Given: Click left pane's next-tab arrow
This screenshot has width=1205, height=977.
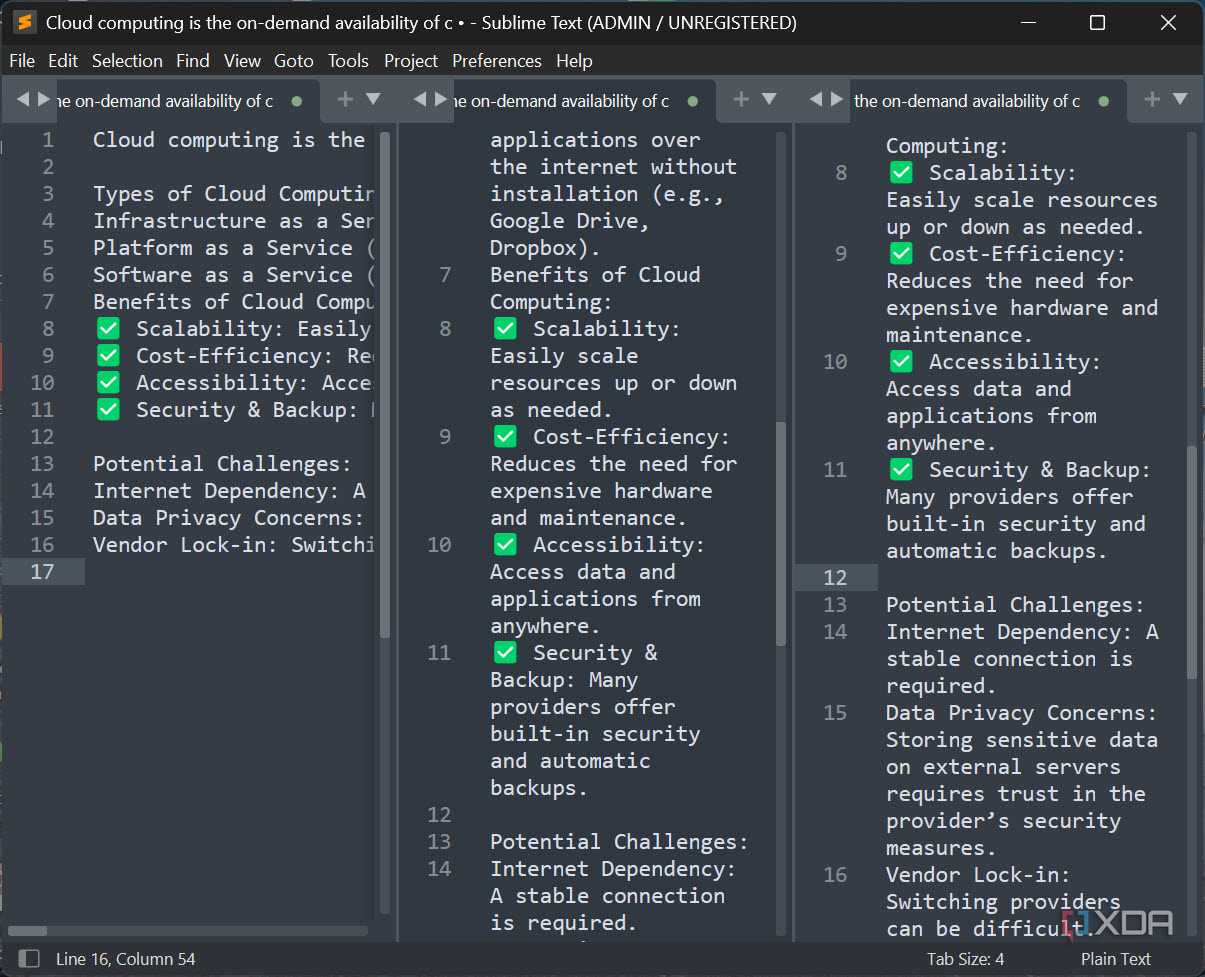Looking at the screenshot, I should [44, 99].
